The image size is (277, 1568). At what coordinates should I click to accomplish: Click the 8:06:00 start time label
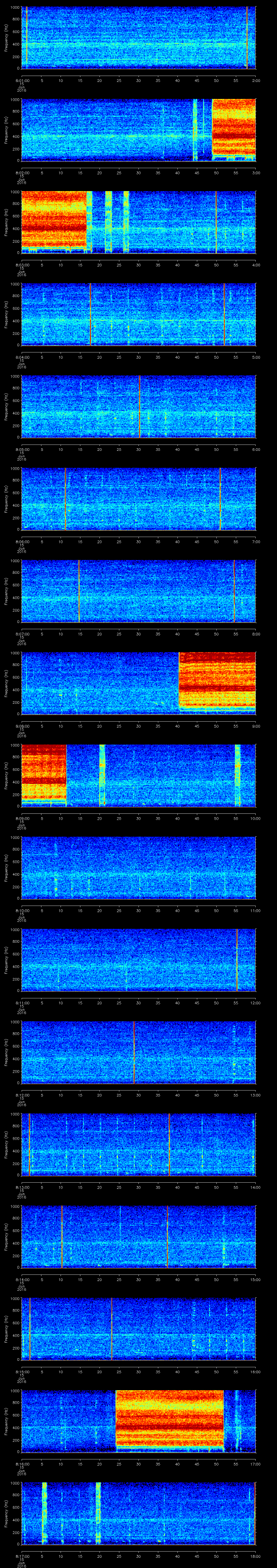(22, 542)
